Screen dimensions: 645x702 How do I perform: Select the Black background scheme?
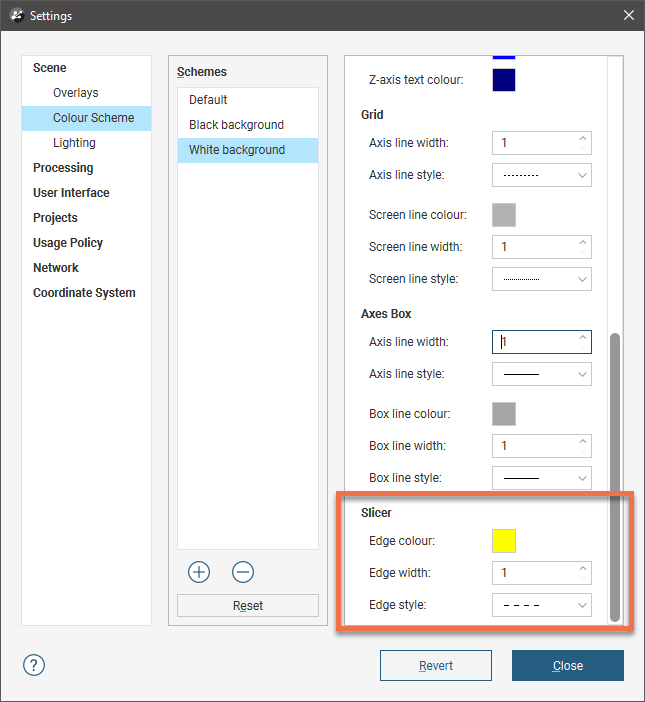point(236,125)
